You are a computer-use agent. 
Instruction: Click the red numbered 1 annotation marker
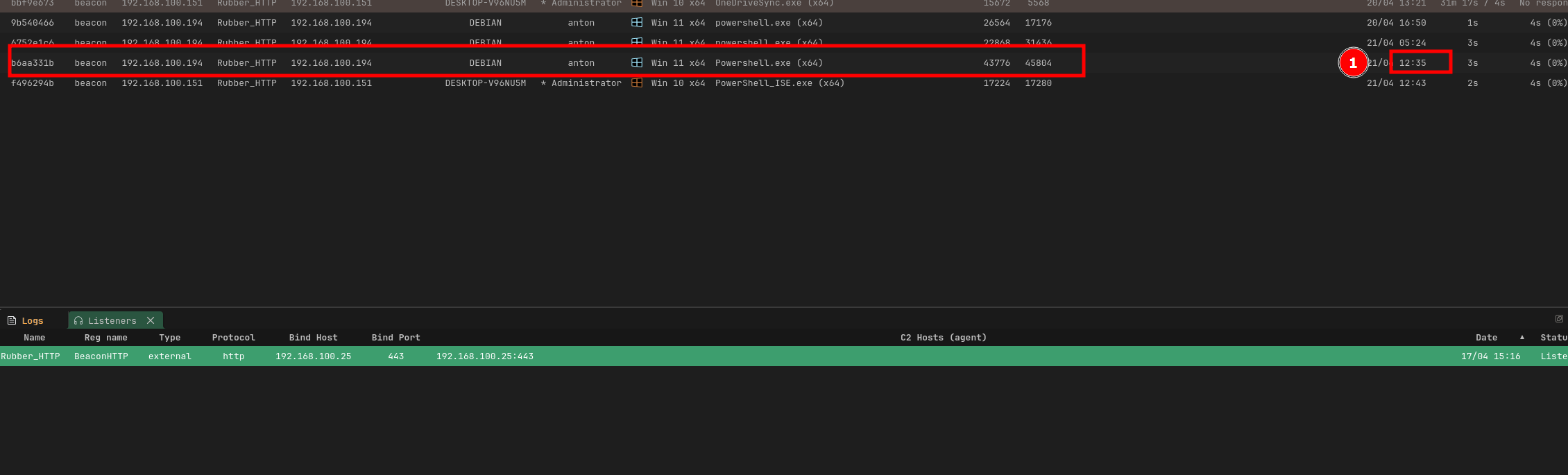point(1352,63)
